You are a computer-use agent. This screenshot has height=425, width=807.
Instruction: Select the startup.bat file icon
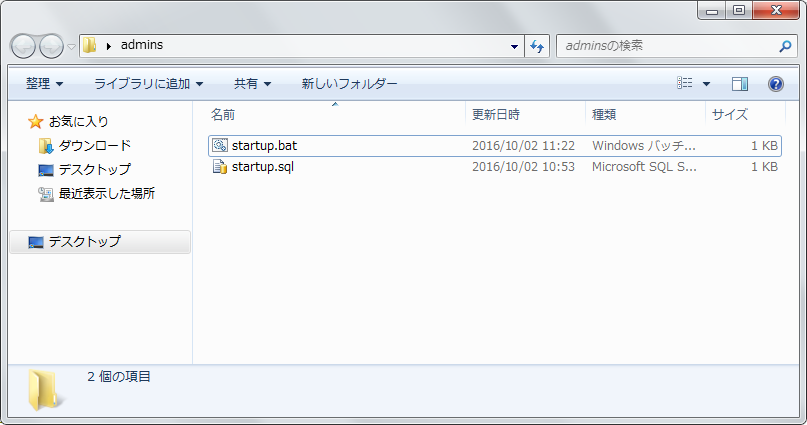point(220,146)
